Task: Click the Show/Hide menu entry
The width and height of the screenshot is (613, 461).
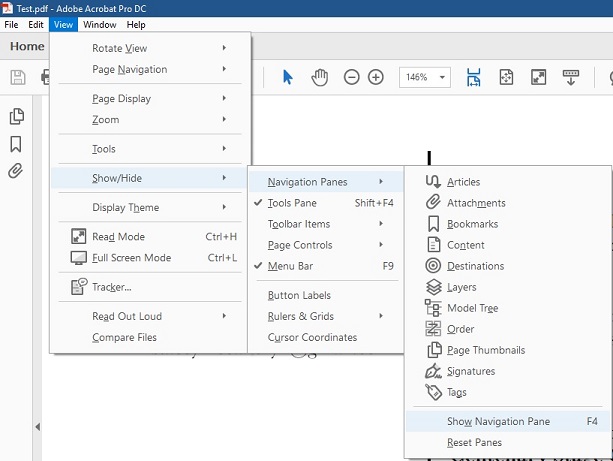Action: point(150,178)
